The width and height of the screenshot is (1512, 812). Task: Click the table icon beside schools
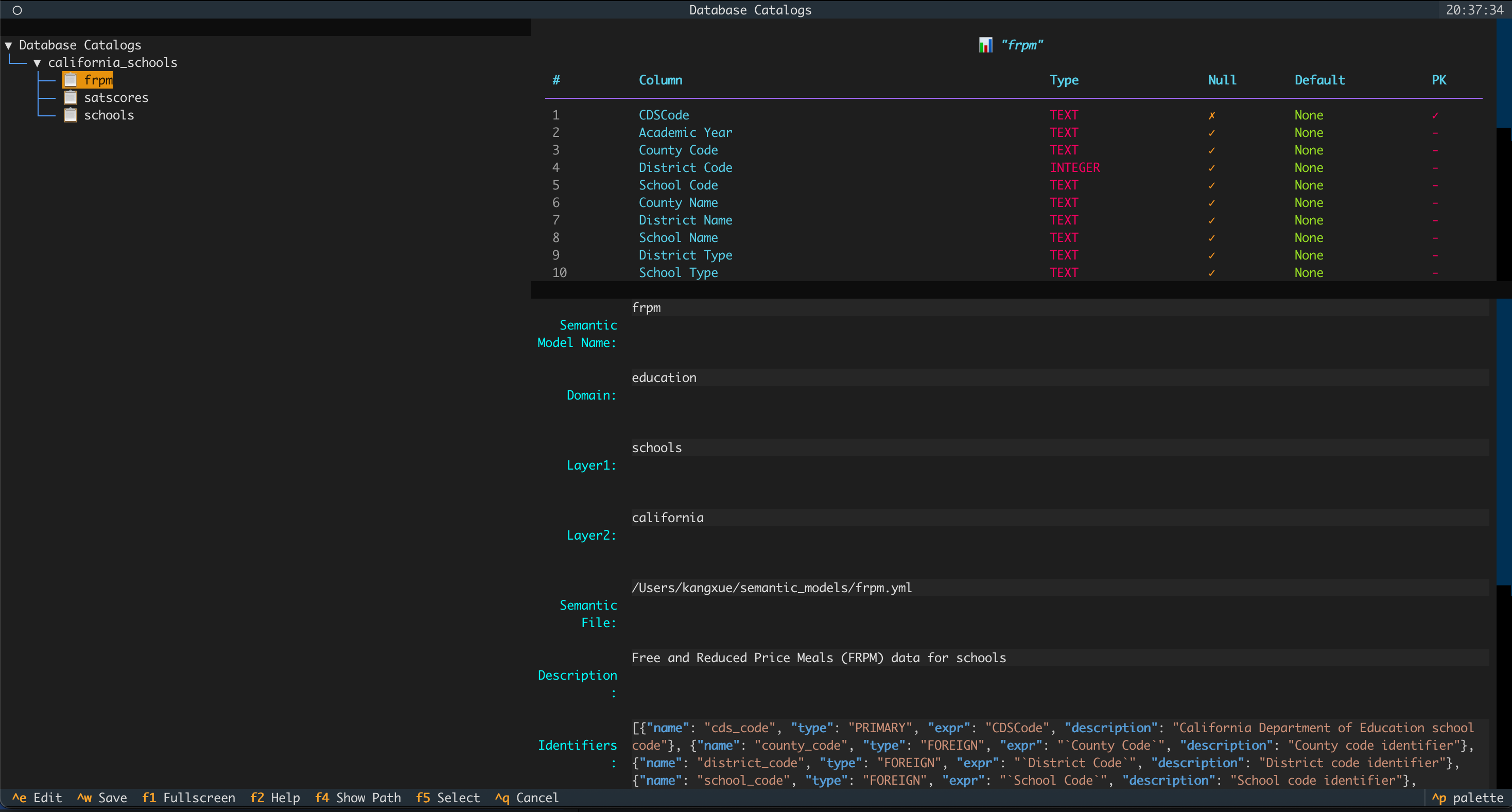tap(71, 115)
